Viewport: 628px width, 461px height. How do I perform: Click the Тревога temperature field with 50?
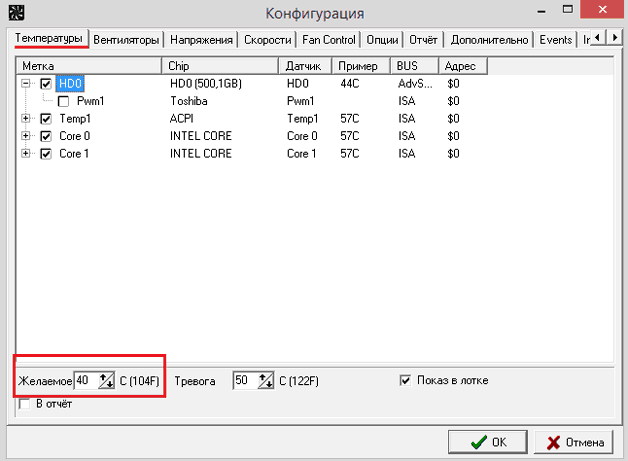(x=245, y=380)
